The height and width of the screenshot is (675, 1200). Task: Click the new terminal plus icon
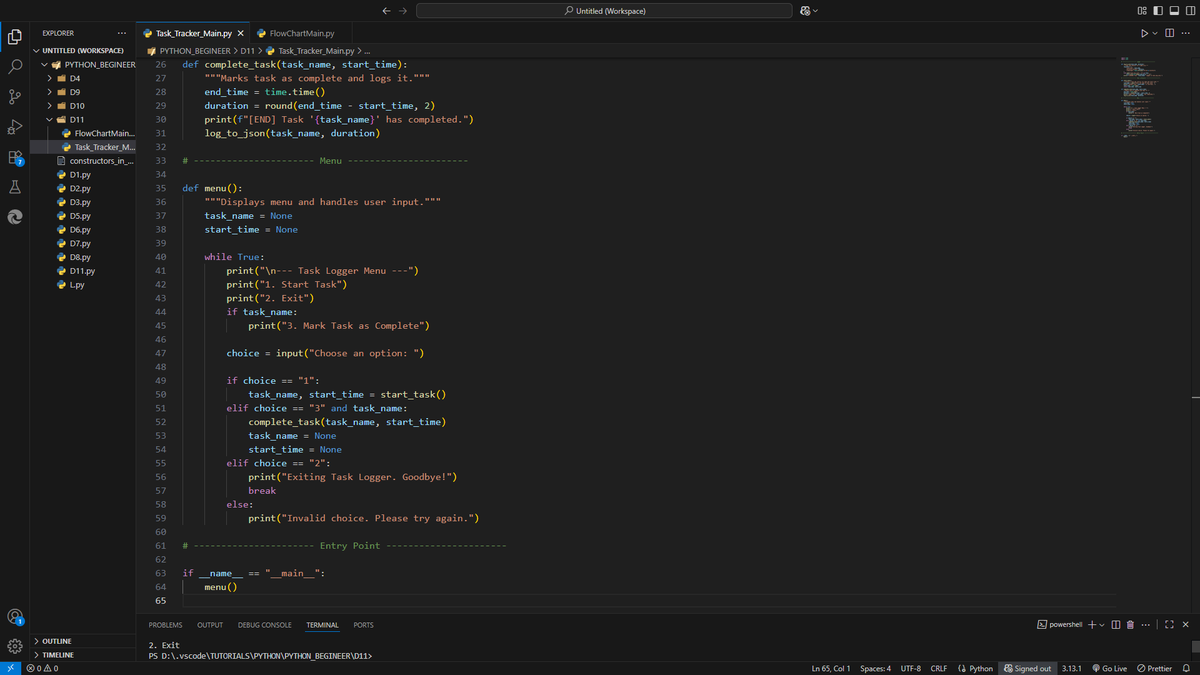point(1091,625)
